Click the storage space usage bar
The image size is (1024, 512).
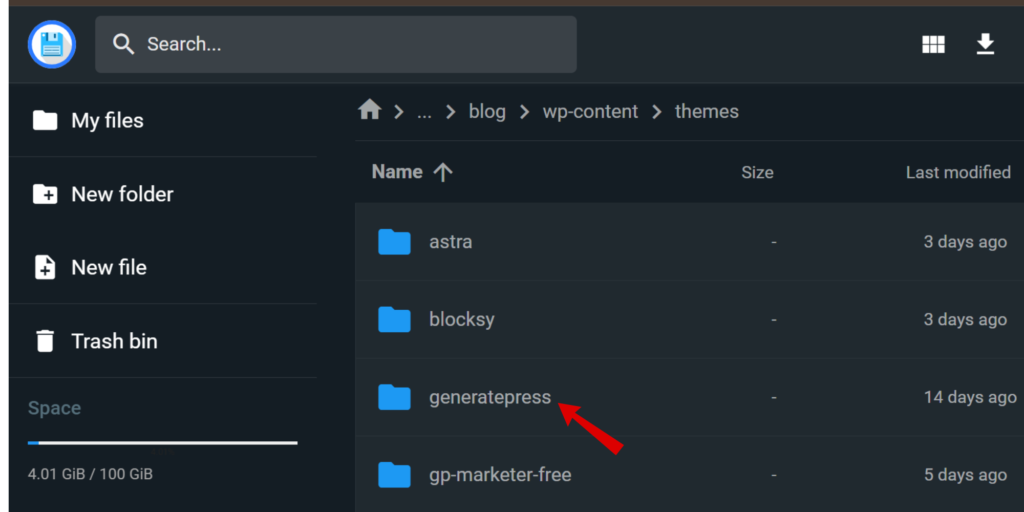(163, 443)
